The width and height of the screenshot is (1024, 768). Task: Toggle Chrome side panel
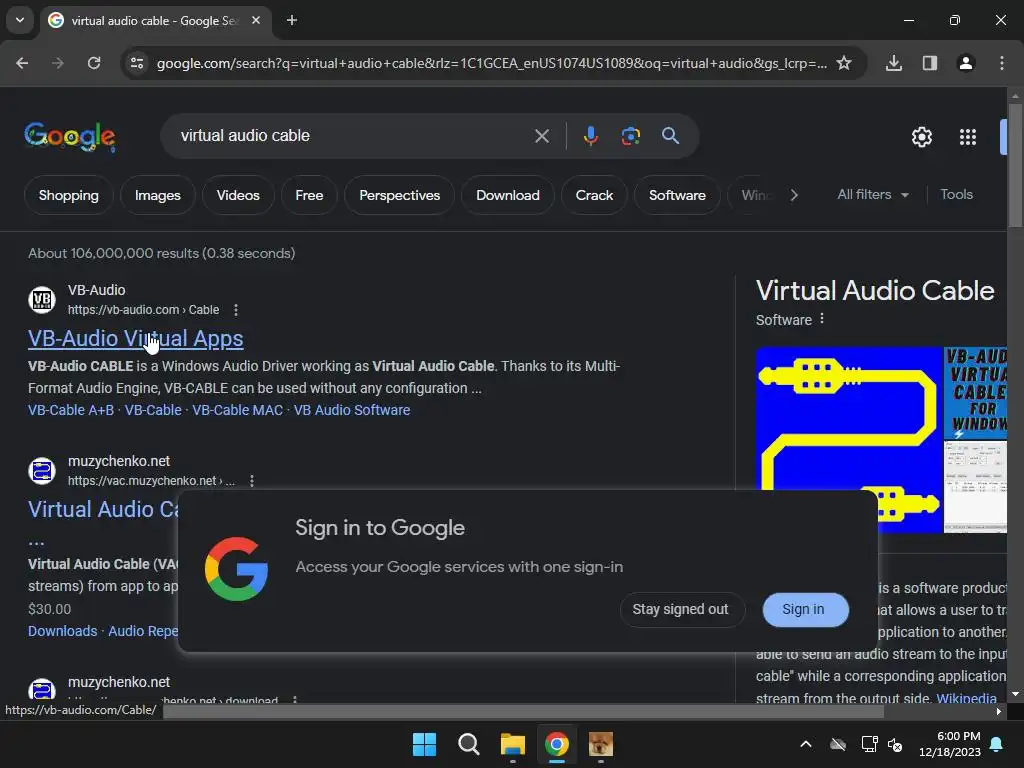[x=930, y=63]
